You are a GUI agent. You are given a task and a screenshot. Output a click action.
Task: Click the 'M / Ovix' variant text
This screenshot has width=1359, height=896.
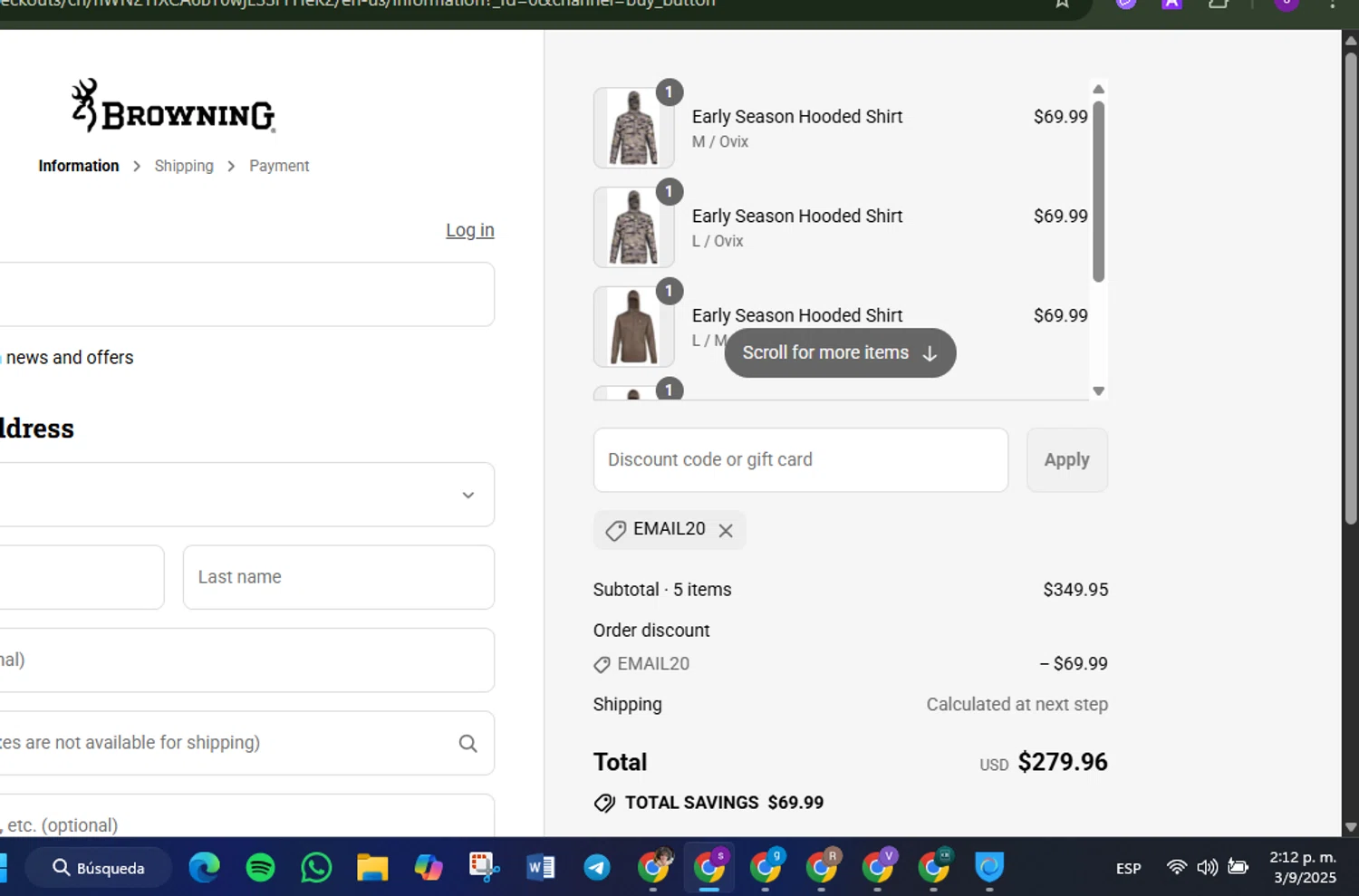coord(720,142)
